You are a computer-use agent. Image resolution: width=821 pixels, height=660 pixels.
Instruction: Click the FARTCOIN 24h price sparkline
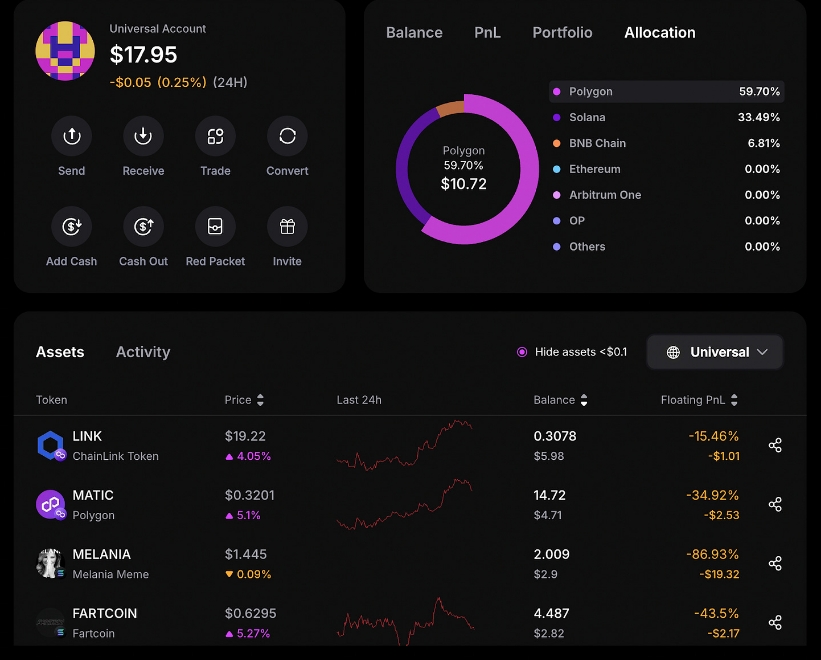point(404,621)
